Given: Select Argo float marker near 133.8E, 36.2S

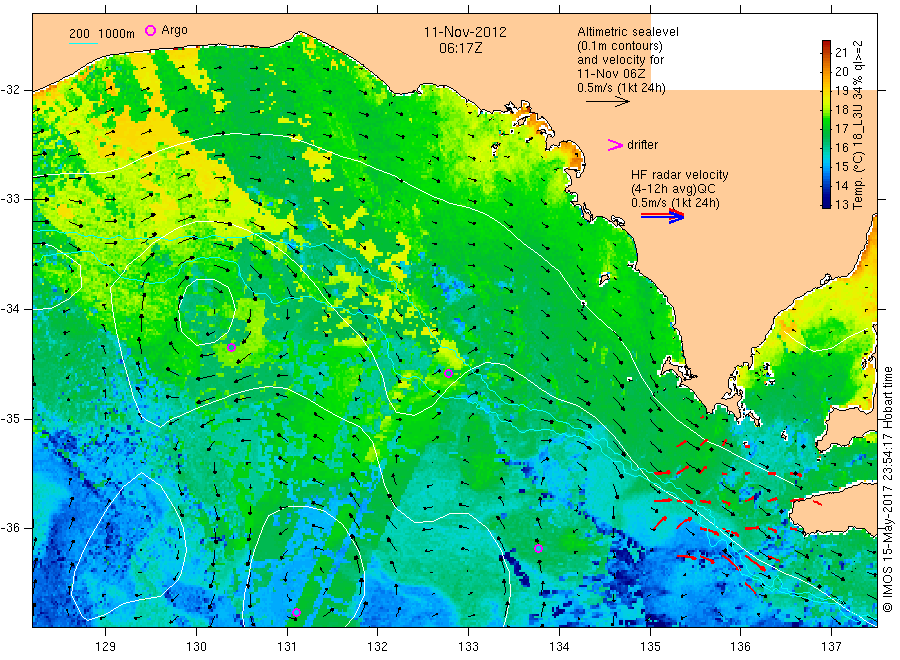Looking at the screenshot, I should [538, 548].
